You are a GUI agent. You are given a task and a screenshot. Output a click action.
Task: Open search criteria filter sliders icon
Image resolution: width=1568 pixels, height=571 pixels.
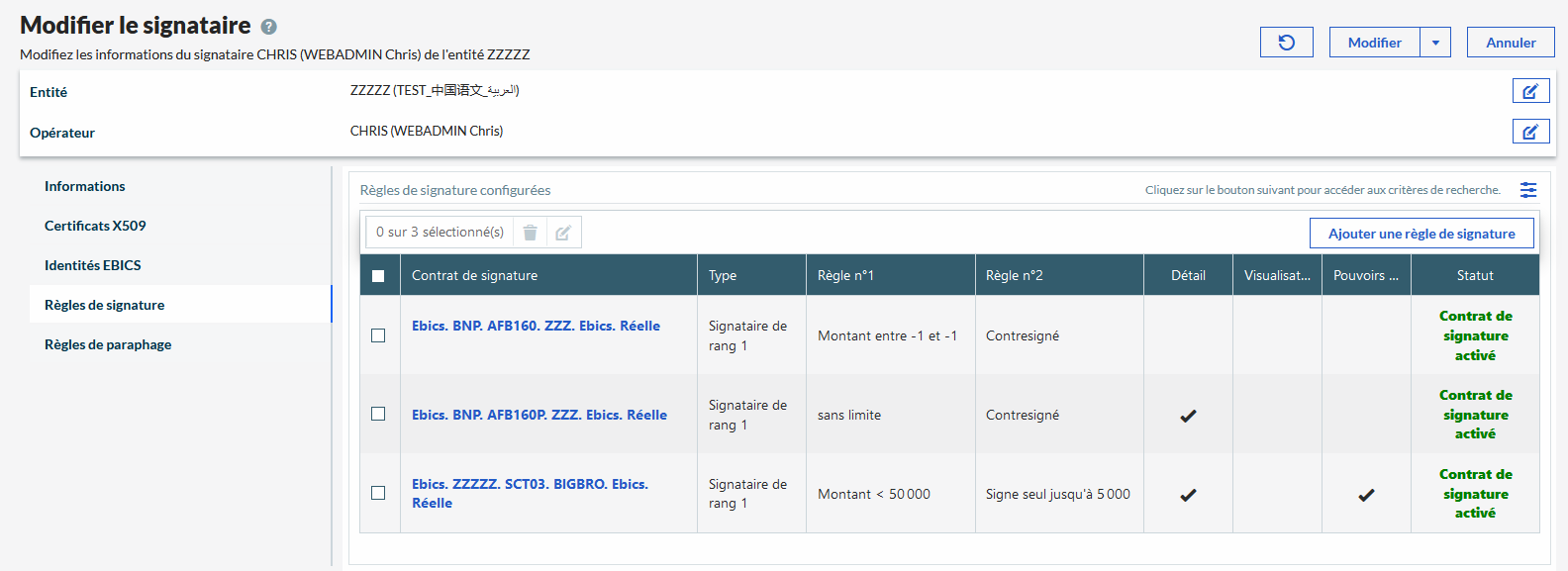pos(1528,190)
